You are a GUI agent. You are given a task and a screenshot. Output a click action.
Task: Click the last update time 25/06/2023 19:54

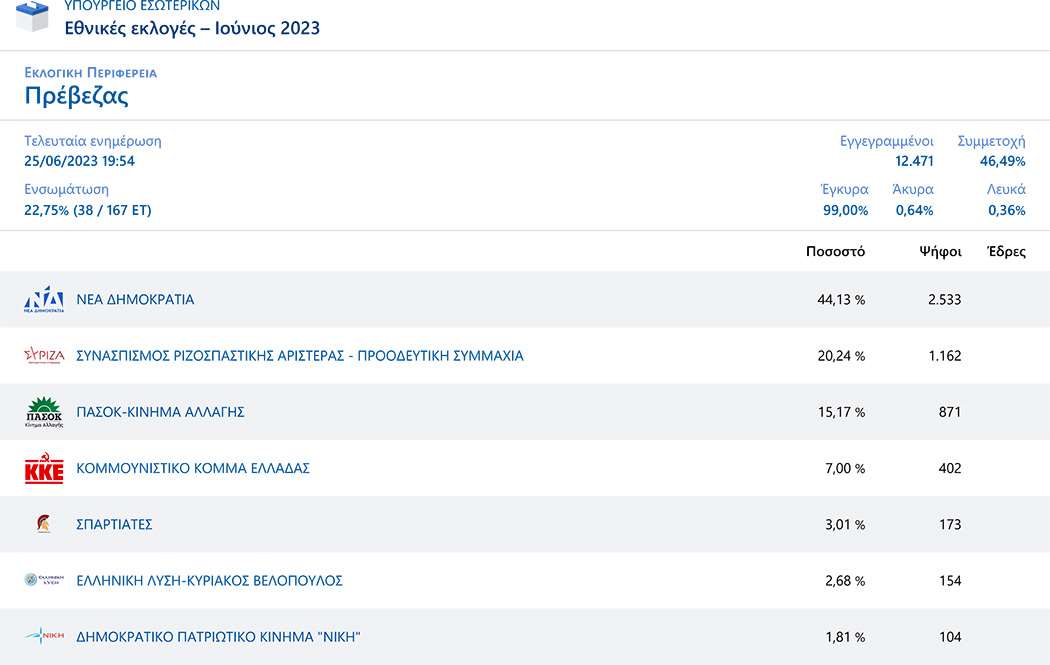pos(79,161)
